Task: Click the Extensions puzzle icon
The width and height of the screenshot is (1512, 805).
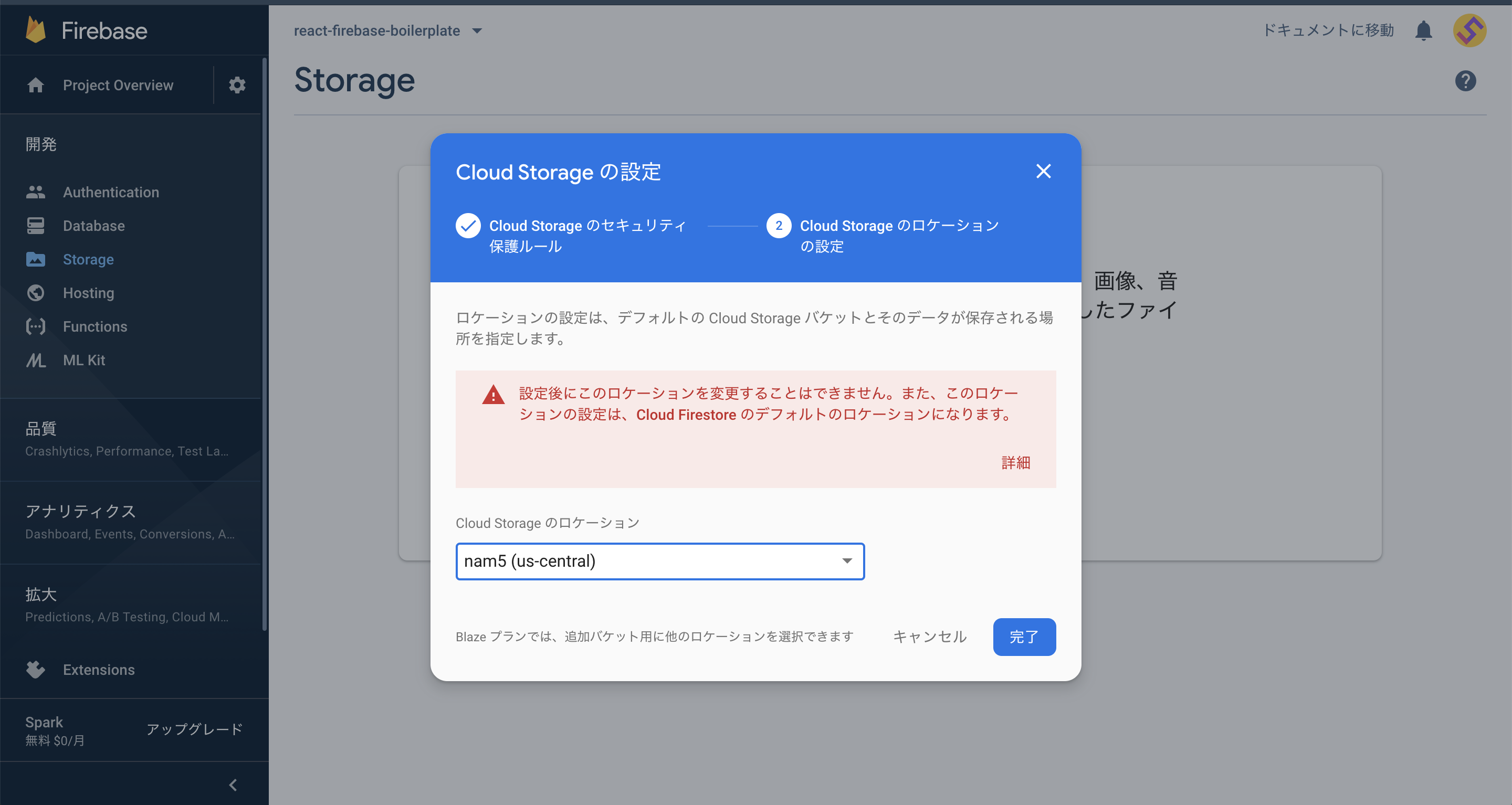Action: point(36,670)
